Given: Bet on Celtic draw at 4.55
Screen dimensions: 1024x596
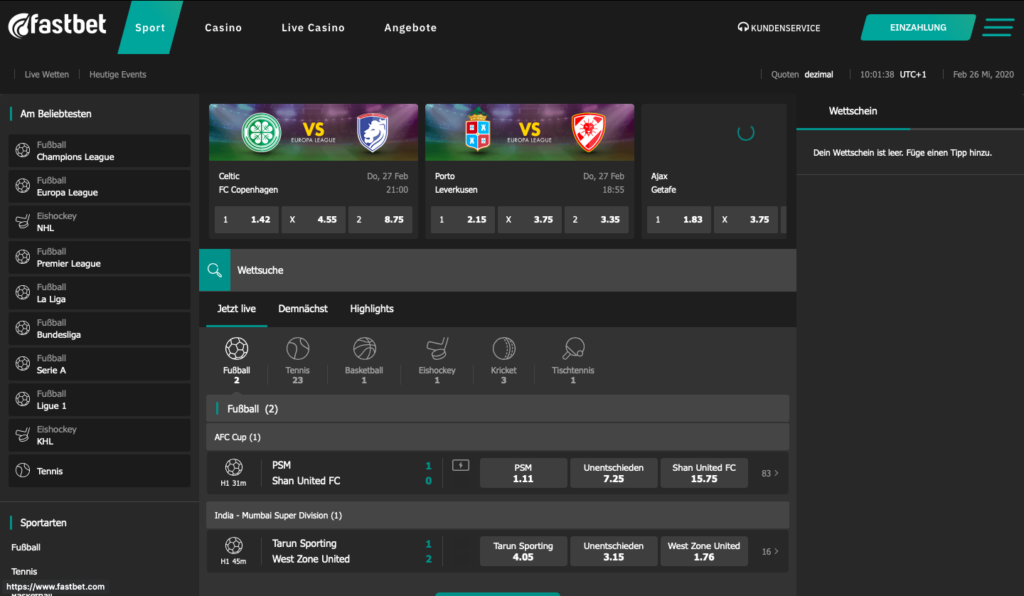Looking at the screenshot, I should point(313,220).
